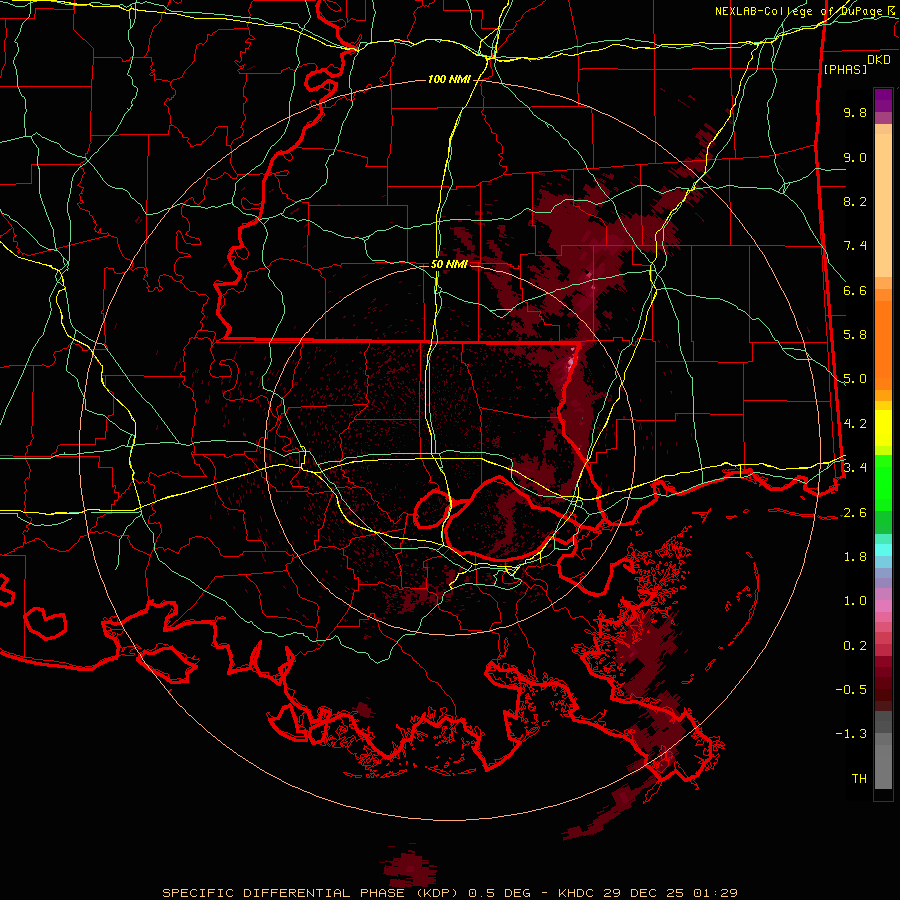This screenshot has height=900, width=900.
Task: Click the SPECIFIC DIFFERENTIAL PHASE (KDP) title caption
Action: 313,893
